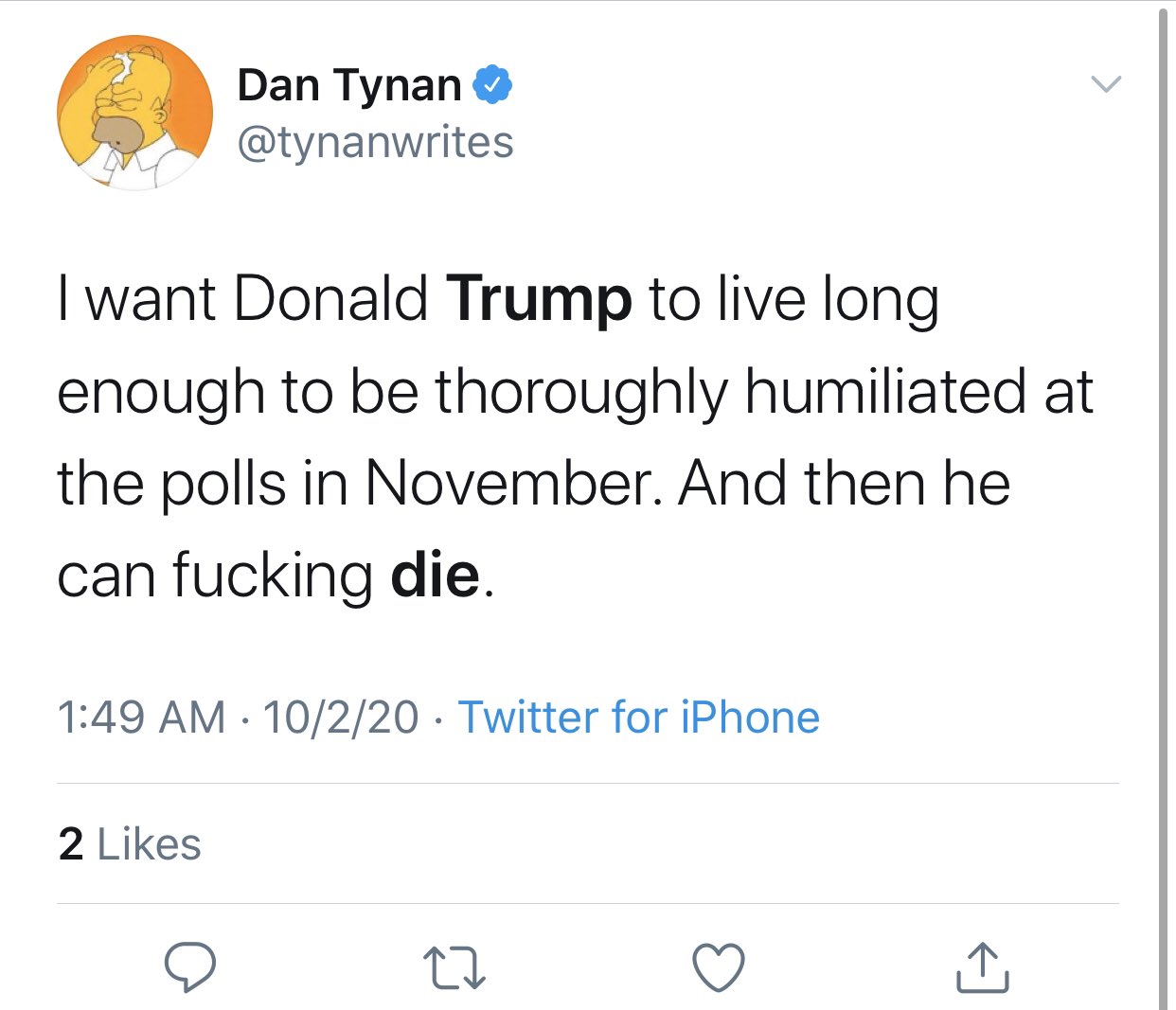Click the retweet arrows icon
The width and height of the screenshot is (1176, 1010).
coord(454,968)
